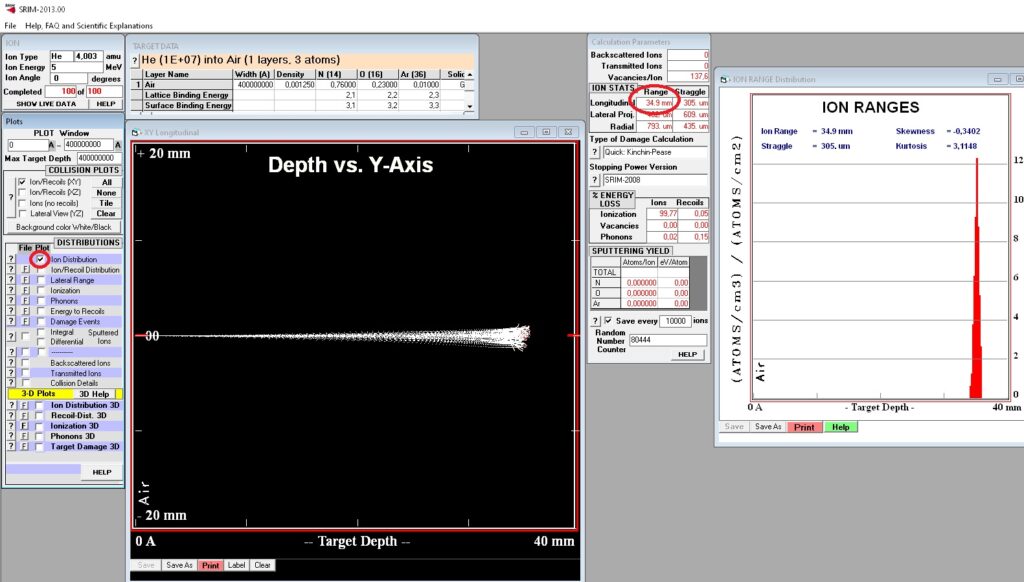Open ? help for Lateral Range row
Screen dimensions: 1024x582
[x=10, y=280]
